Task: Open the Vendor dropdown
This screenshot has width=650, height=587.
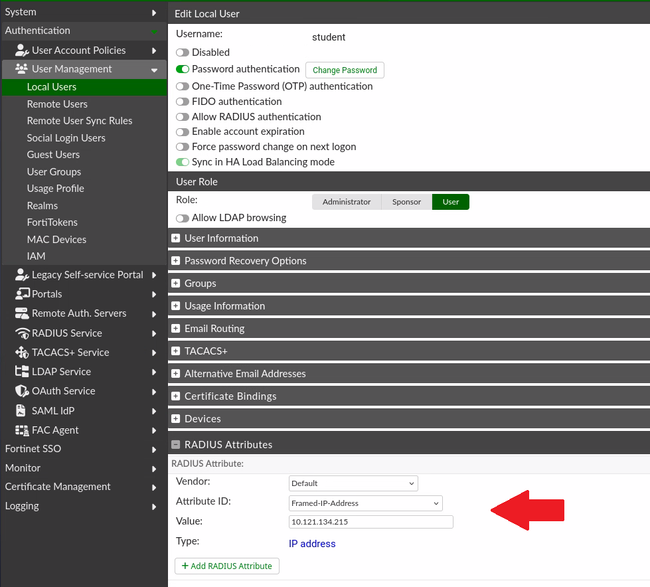Action: coord(352,483)
